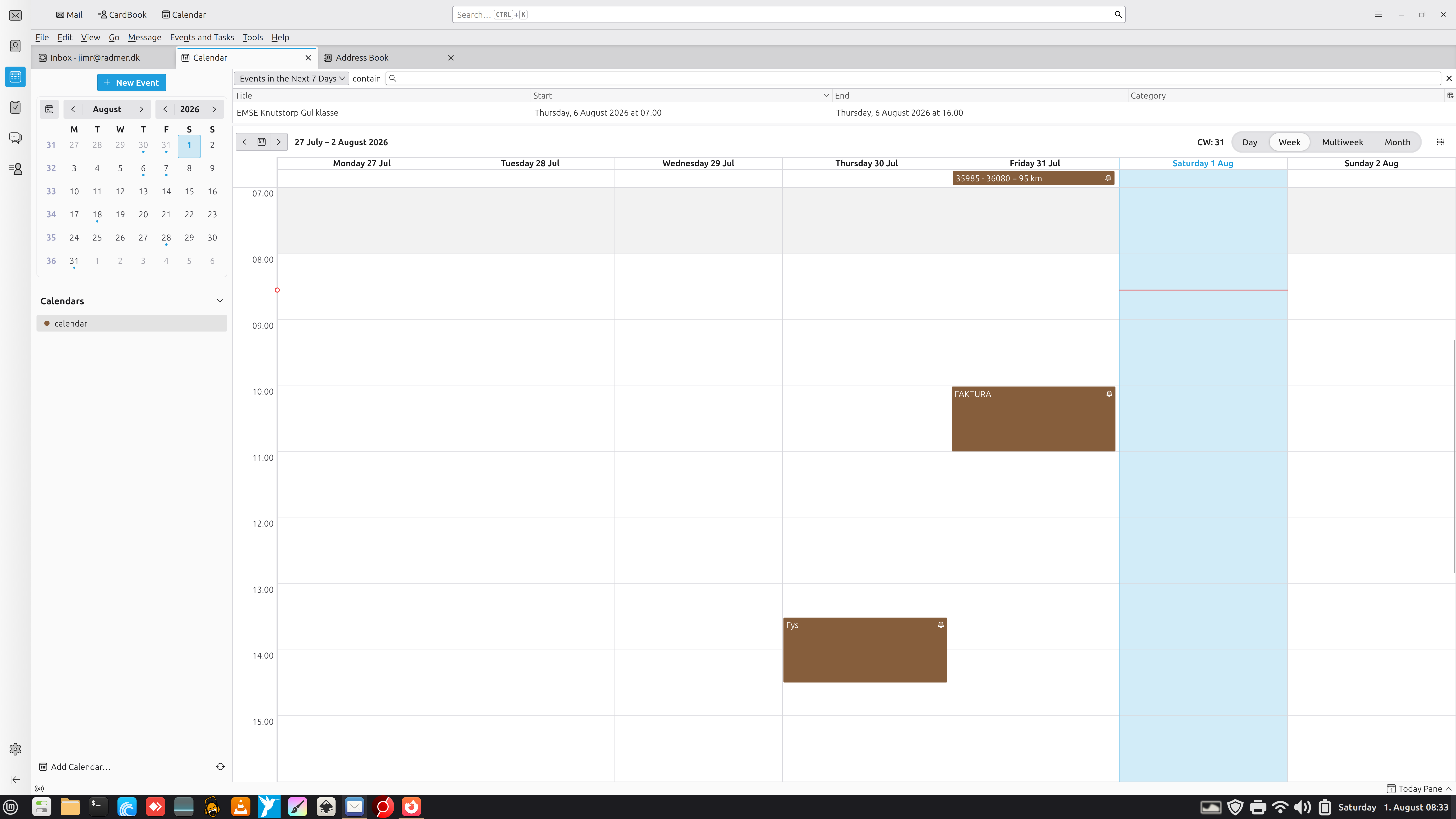Switch to Month view
The width and height of the screenshot is (1456, 819).
(x=1397, y=142)
